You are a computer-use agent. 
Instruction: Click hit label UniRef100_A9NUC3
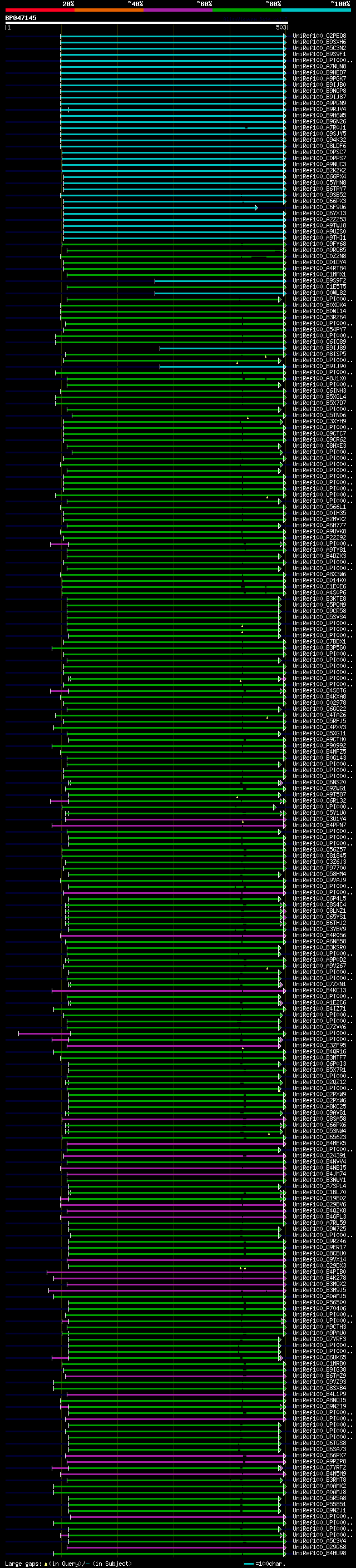click(x=319, y=164)
